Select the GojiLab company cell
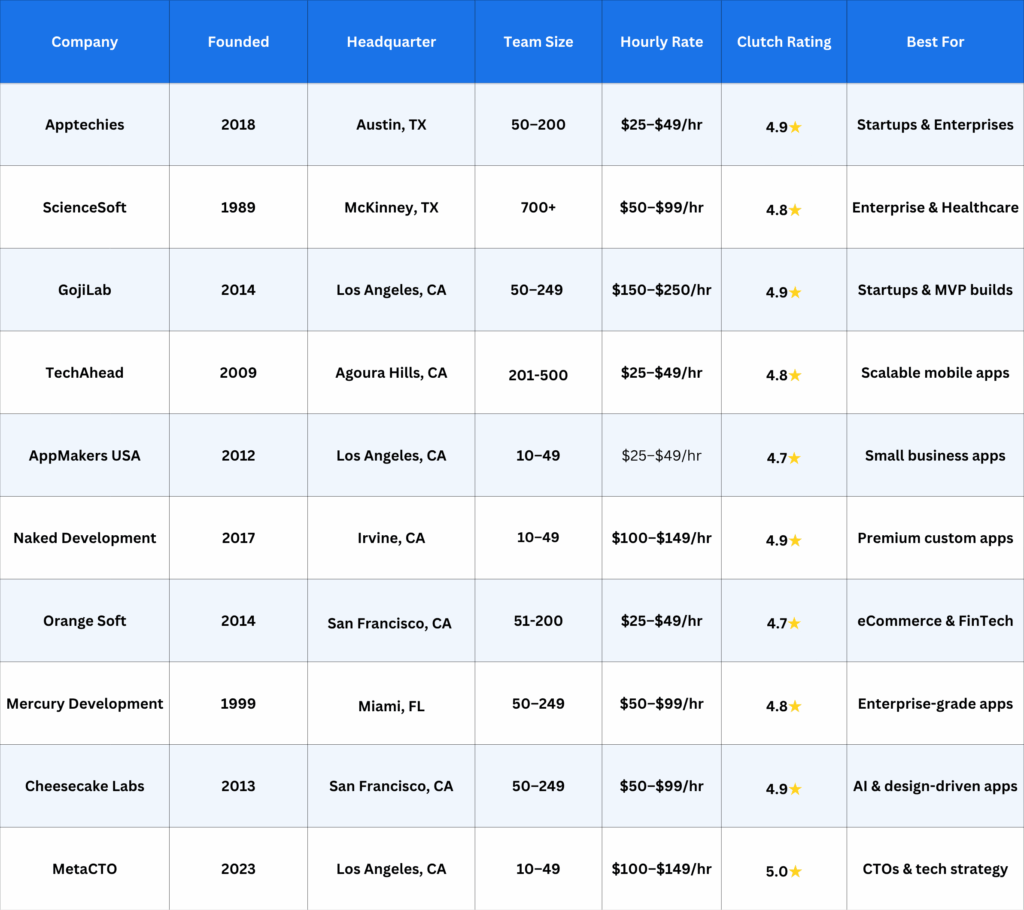 click(84, 290)
